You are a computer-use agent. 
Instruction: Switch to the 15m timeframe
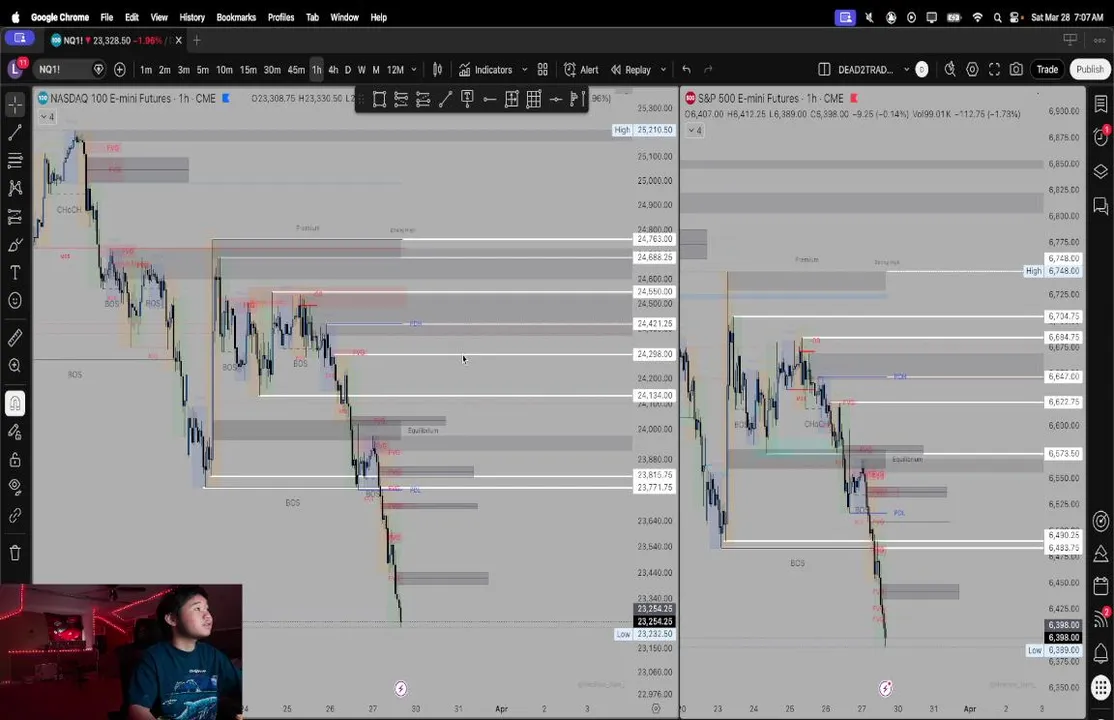248,69
